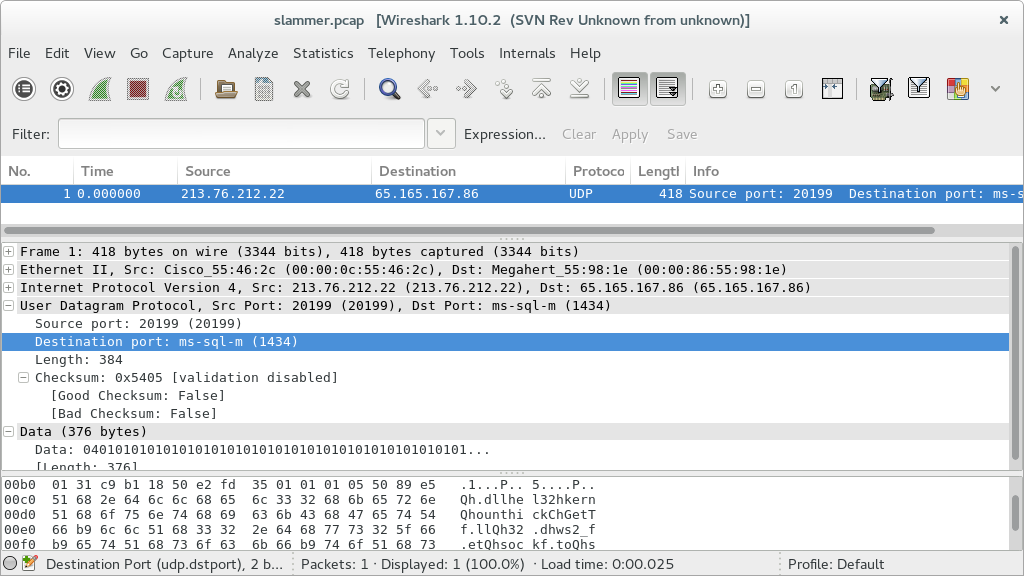1024x576 pixels.
Task: Open the Edit menu
Action: [57, 54]
